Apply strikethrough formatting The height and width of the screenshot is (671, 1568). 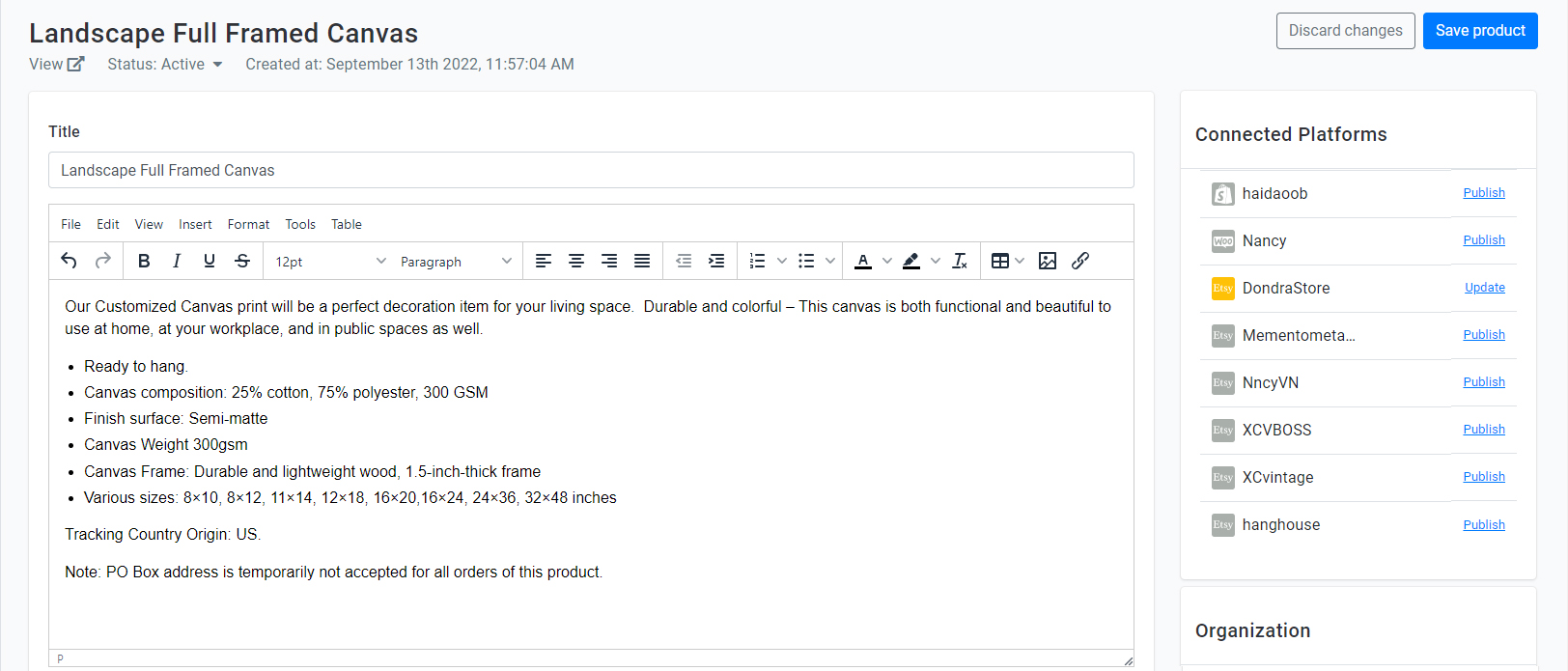click(242, 261)
